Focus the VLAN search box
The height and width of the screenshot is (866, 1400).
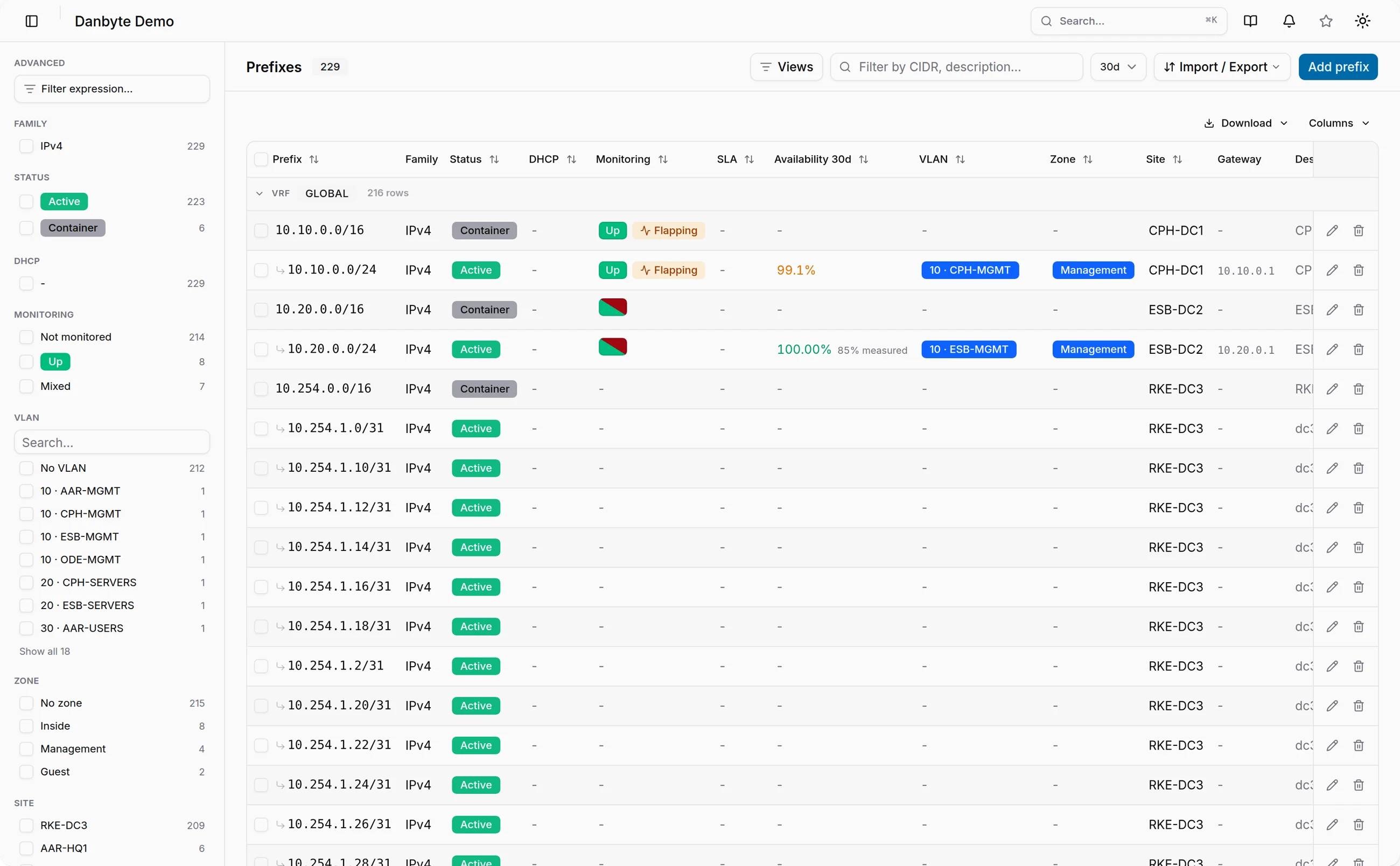coord(111,442)
